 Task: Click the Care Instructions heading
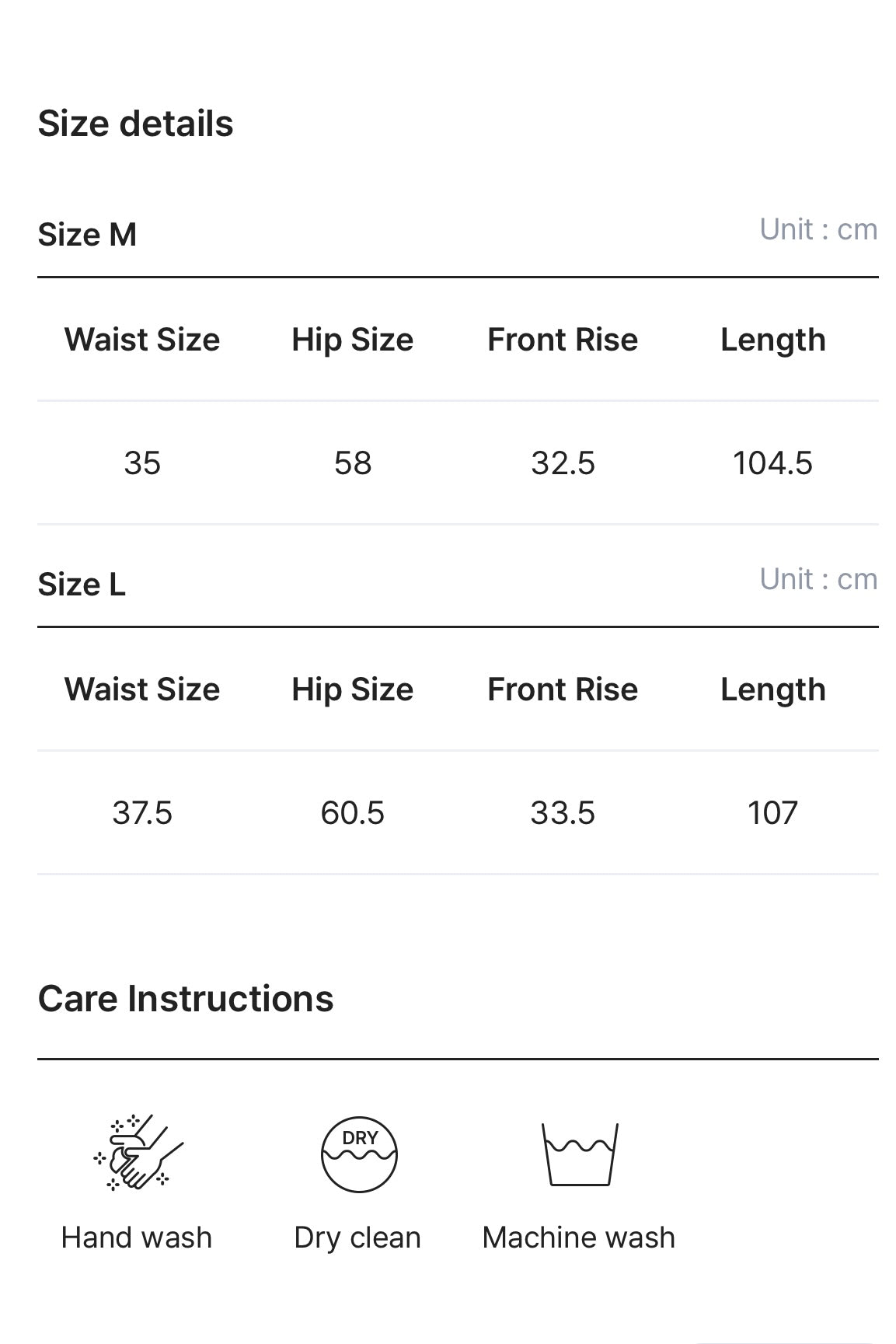(x=186, y=999)
